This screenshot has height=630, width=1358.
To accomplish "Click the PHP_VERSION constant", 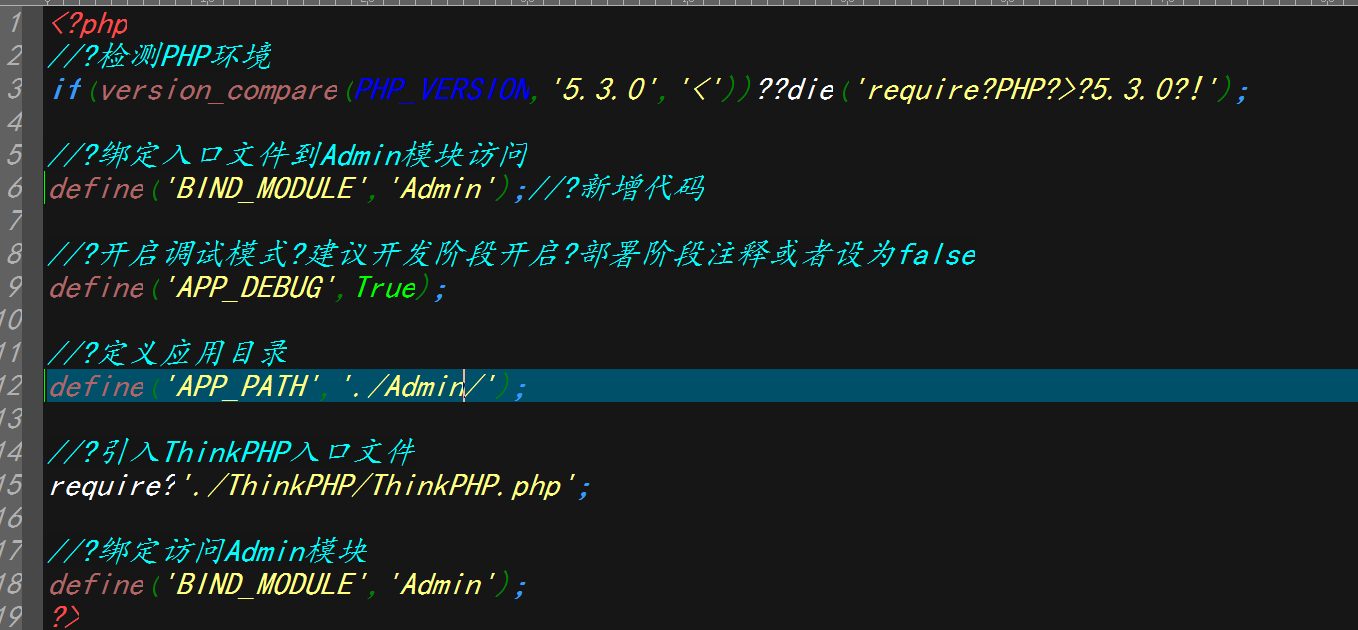I will (x=445, y=90).
